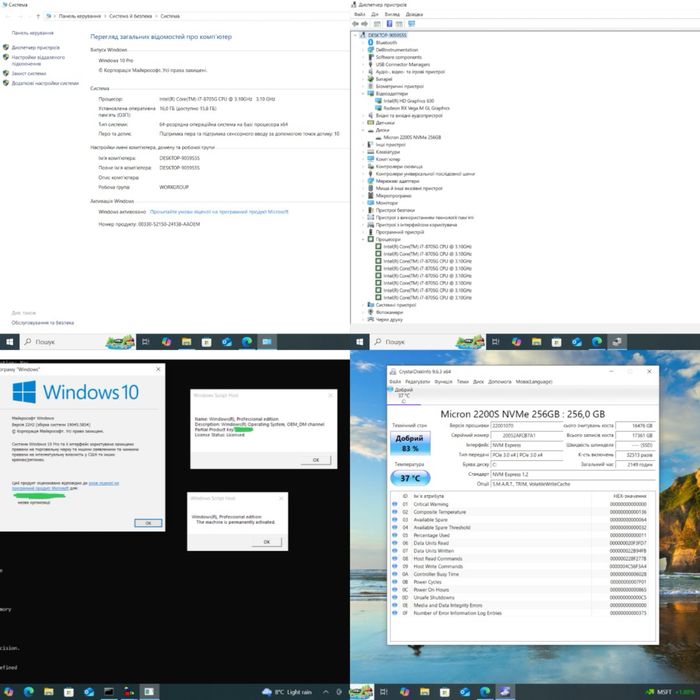Close the Windows 10 About dialog
This screenshot has width=700, height=700.
click(158, 369)
